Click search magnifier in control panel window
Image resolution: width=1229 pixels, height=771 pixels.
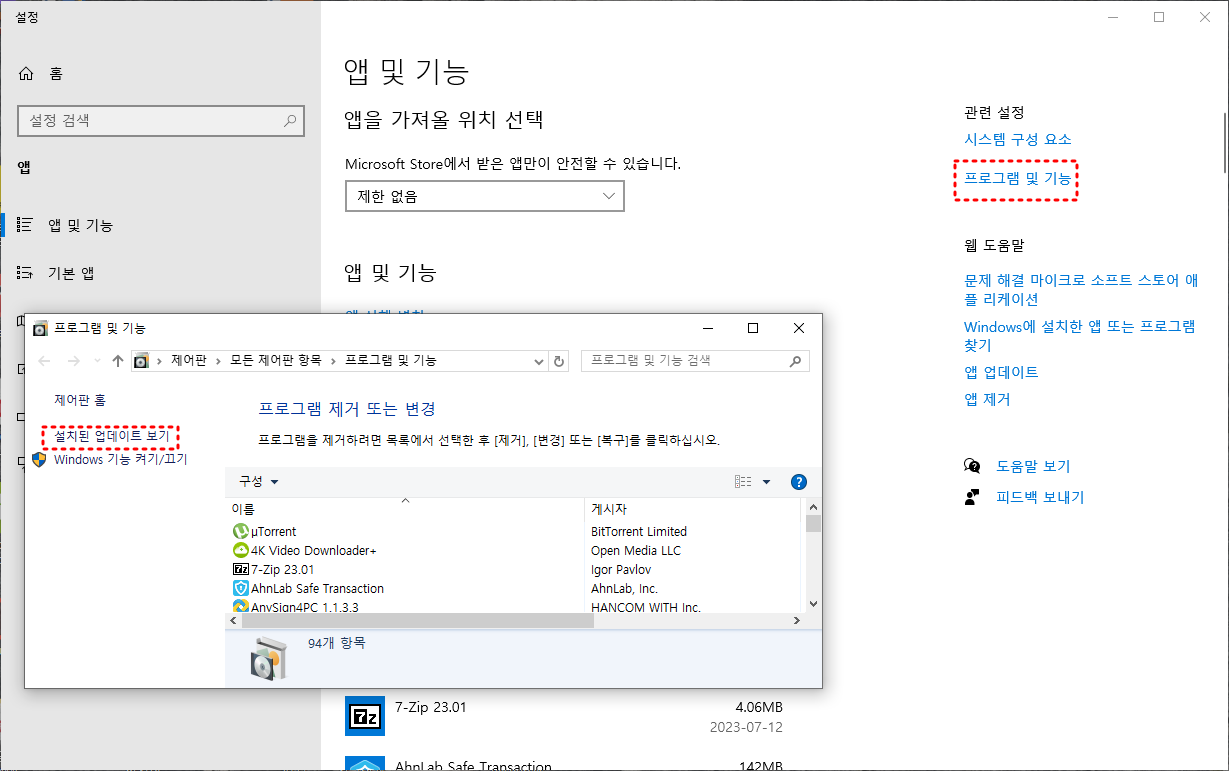(x=796, y=361)
